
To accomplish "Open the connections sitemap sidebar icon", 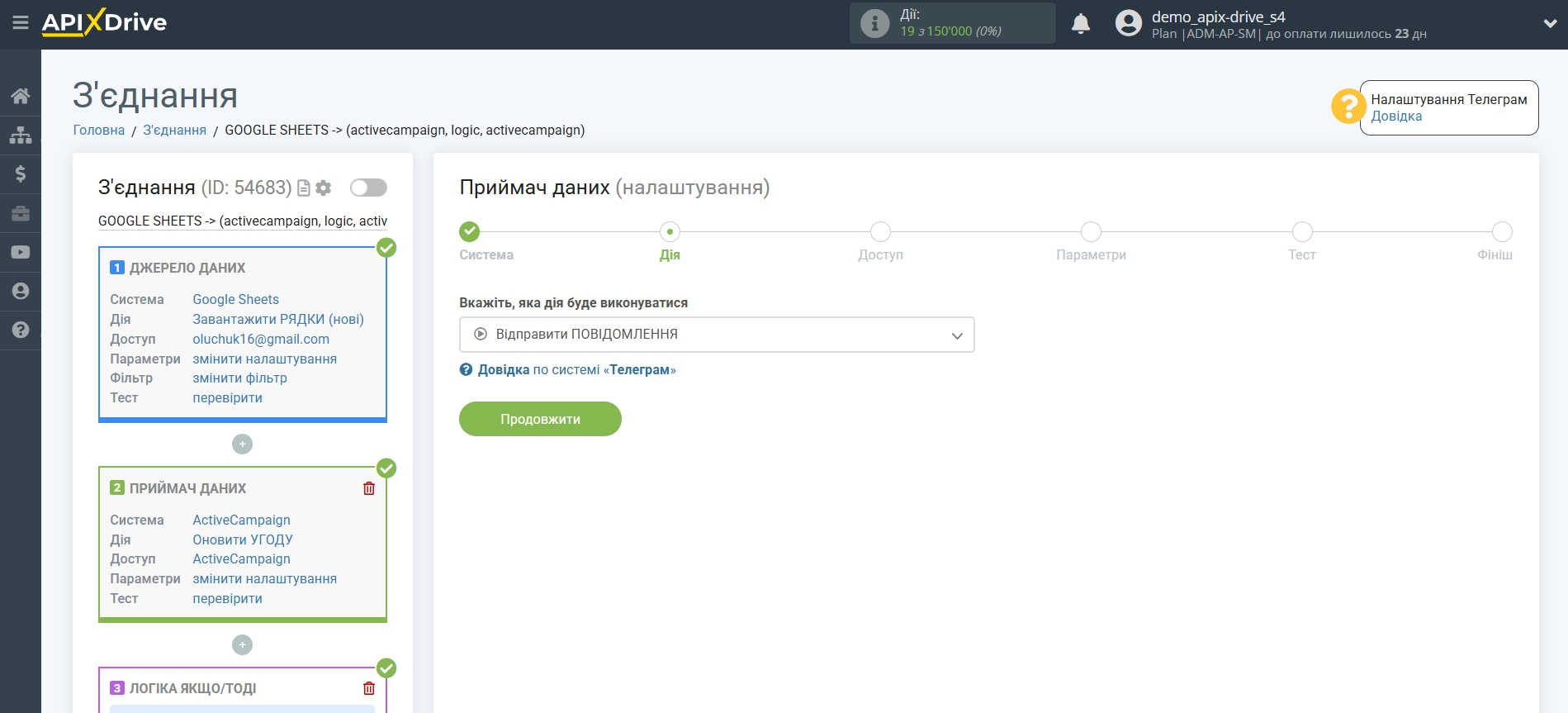I will point(21,135).
